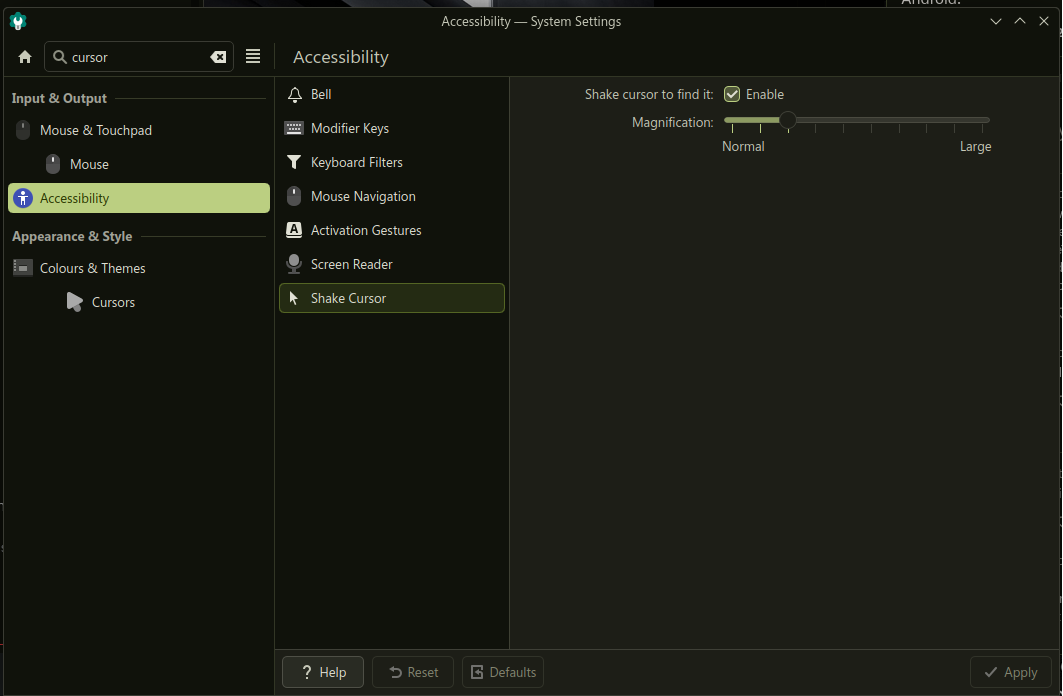Open the Keyboard Filters page
The height and width of the screenshot is (696, 1063).
point(392,162)
